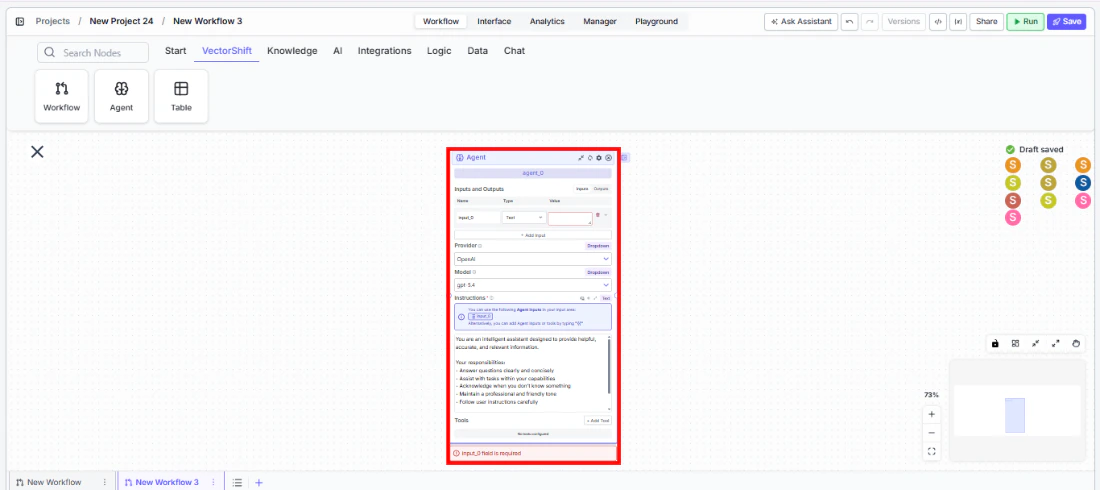The image size is (1100, 490).
Task: Open options menu for New Workflow 3 tab
Action: pos(213,482)
